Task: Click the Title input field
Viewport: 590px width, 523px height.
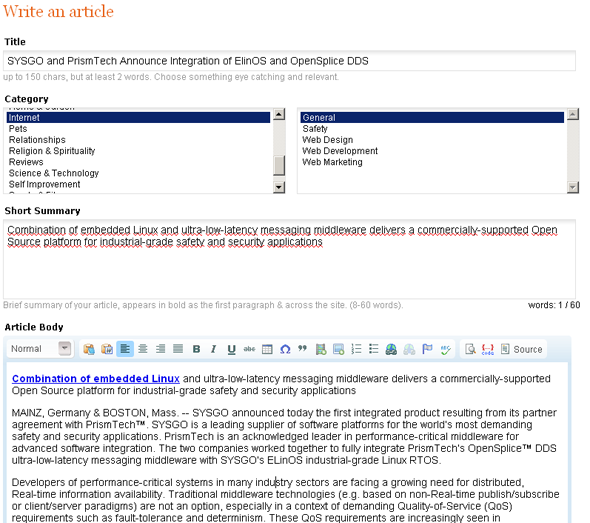Action: coord(289,61)
